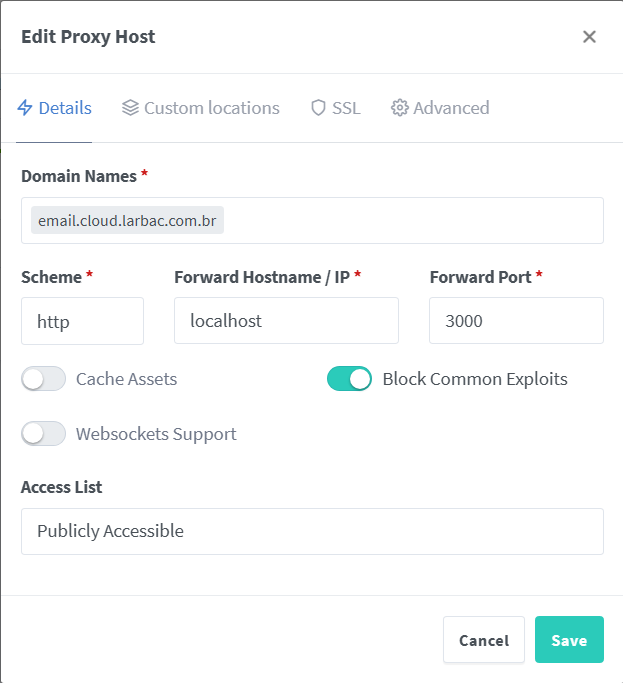Turn on Websockets Support switch

[43, 434]
